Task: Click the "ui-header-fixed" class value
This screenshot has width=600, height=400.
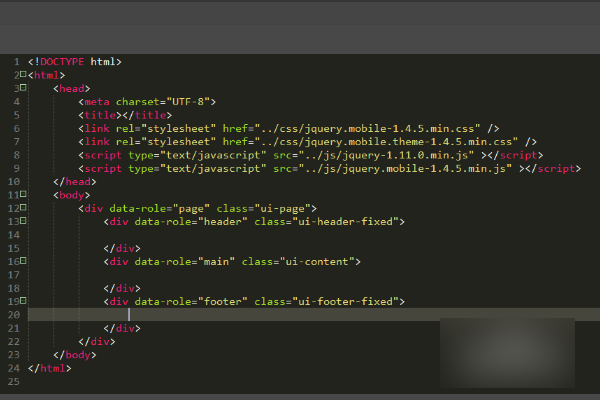Action: [x=345, y=222]
